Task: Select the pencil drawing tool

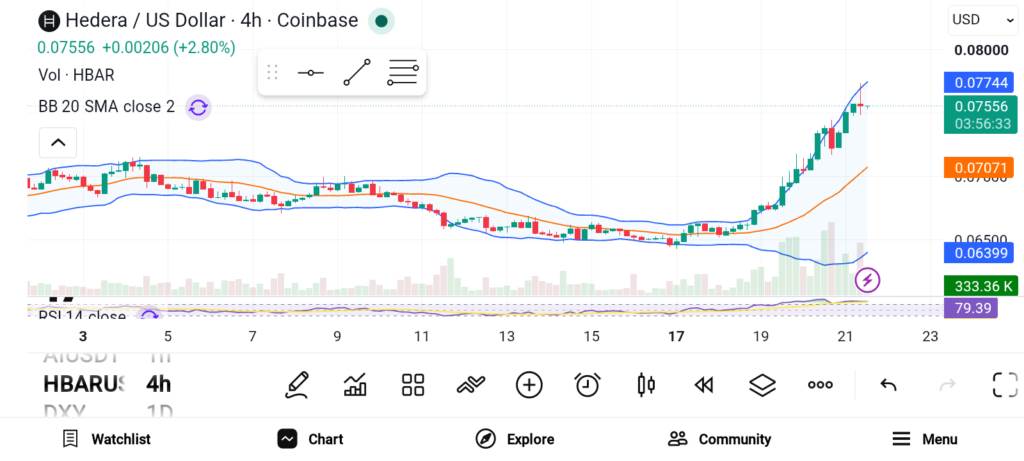Action: 297,385
